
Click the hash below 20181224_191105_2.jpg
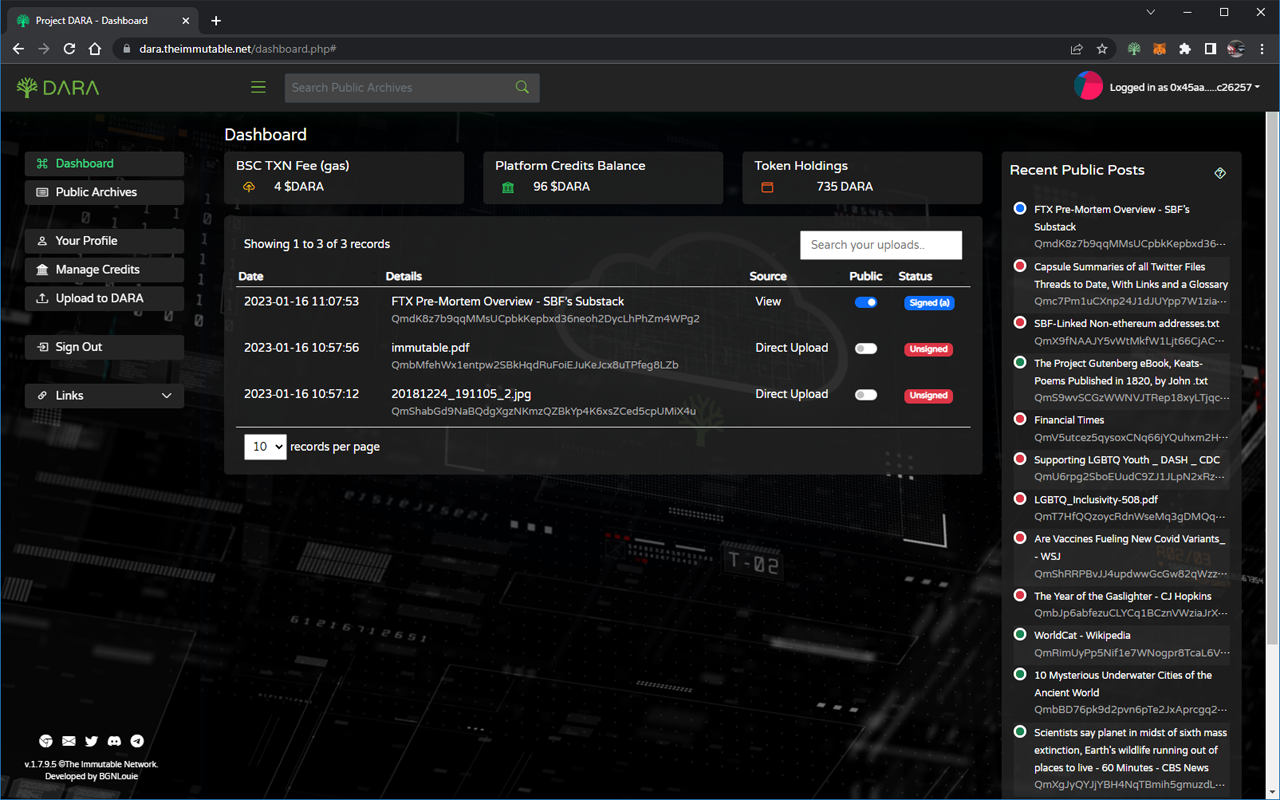coord(543,411)
